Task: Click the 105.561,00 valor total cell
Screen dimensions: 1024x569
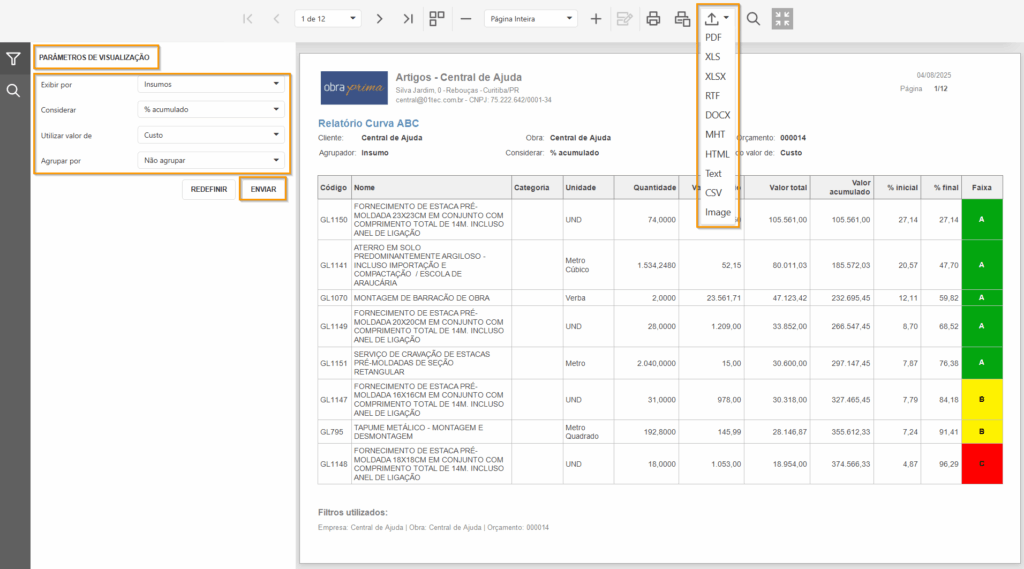Action: point(777,219)
